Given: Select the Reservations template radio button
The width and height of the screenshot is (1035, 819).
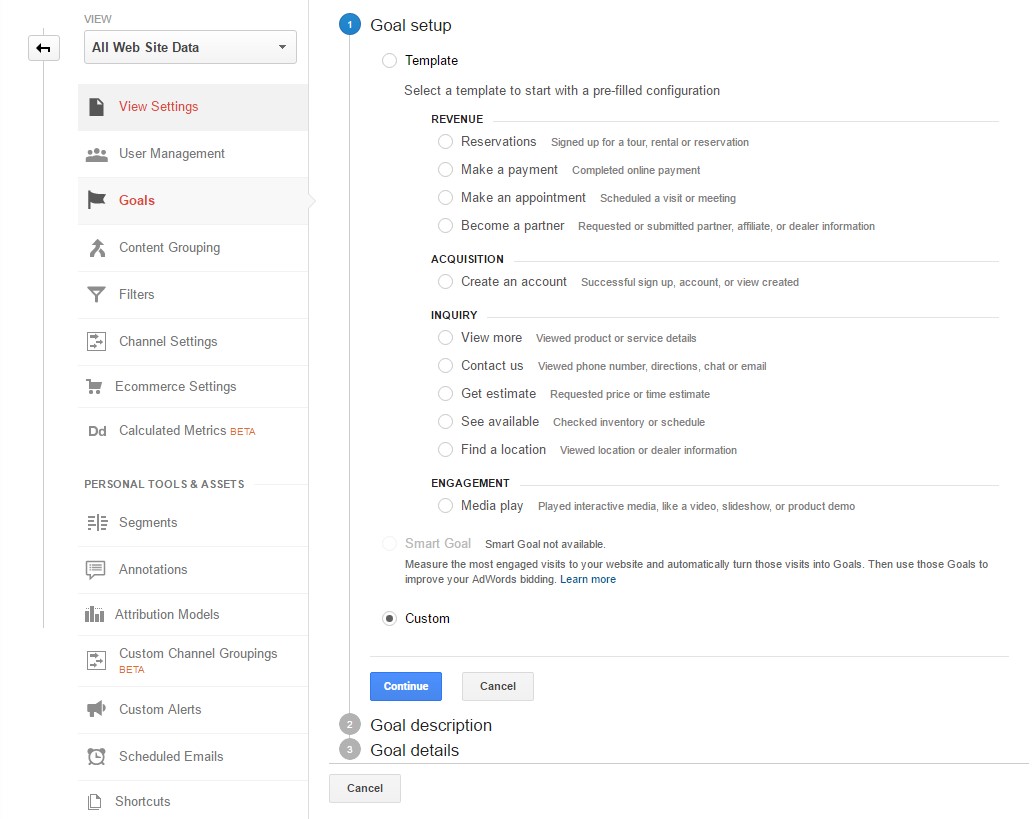Looking at the screenshot, I should [446, 142].
